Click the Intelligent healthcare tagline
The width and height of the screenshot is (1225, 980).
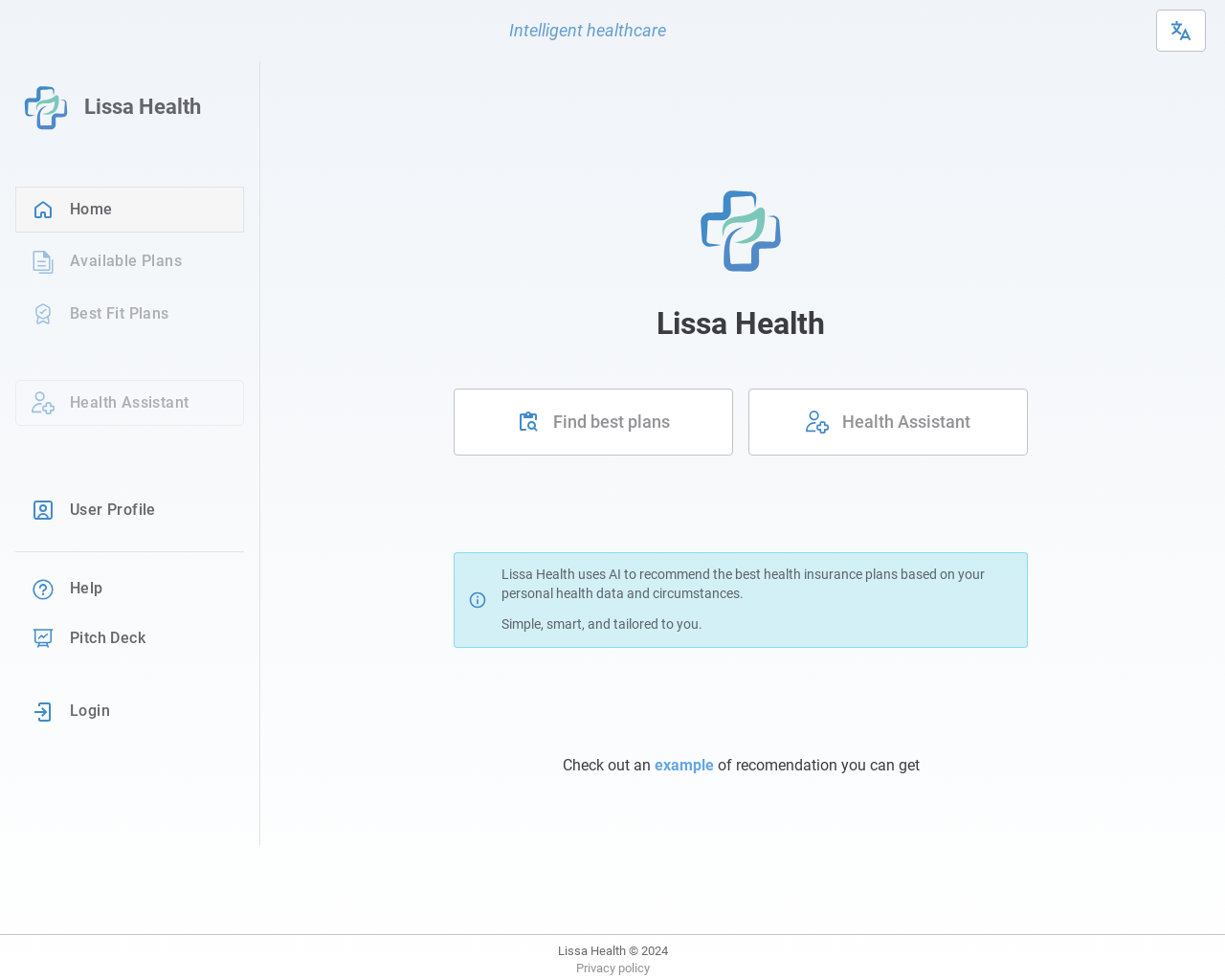(x=588, y=31)
